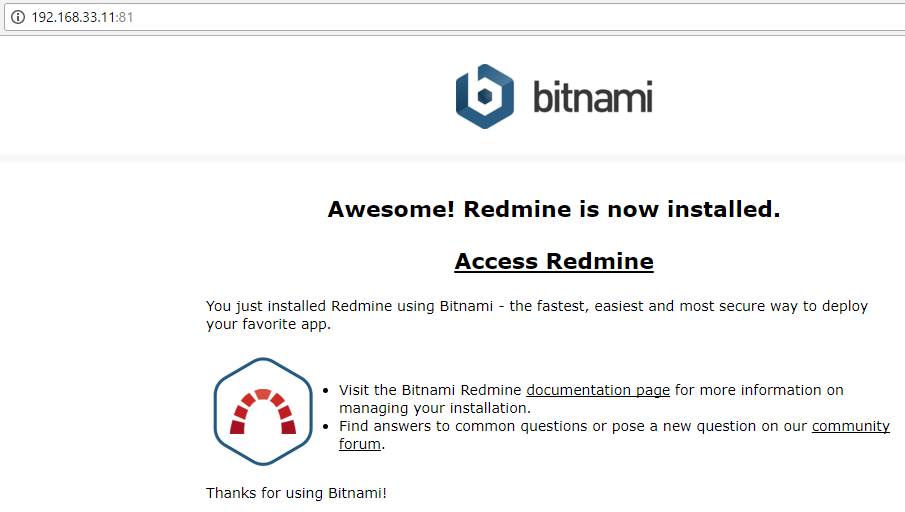Click the Bitnami hexagon logo icon

[x=484, y=96]
